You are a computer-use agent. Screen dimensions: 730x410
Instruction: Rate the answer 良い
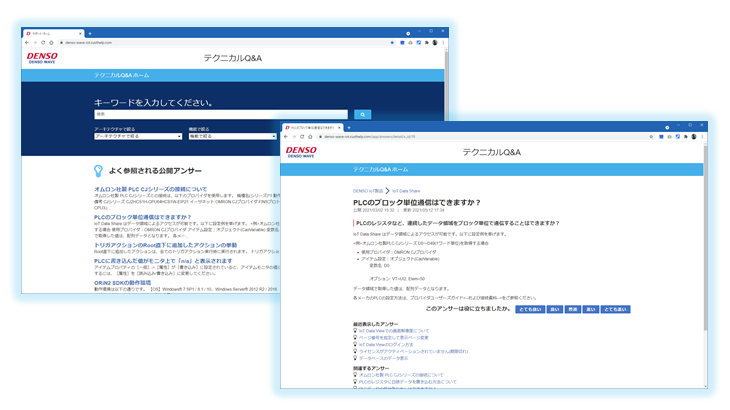click(x=554, y=309)
